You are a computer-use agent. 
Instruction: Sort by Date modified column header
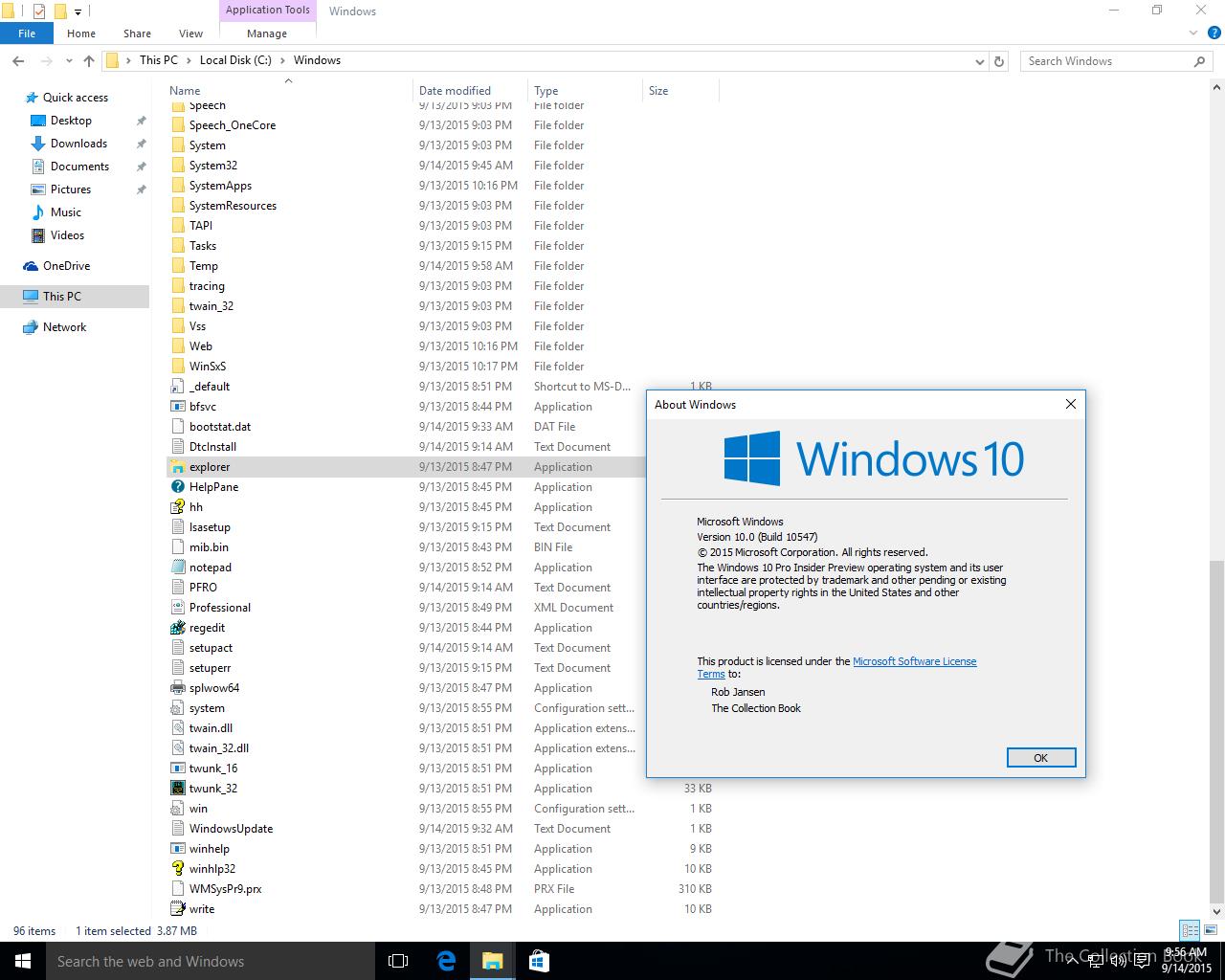(471, 91)
